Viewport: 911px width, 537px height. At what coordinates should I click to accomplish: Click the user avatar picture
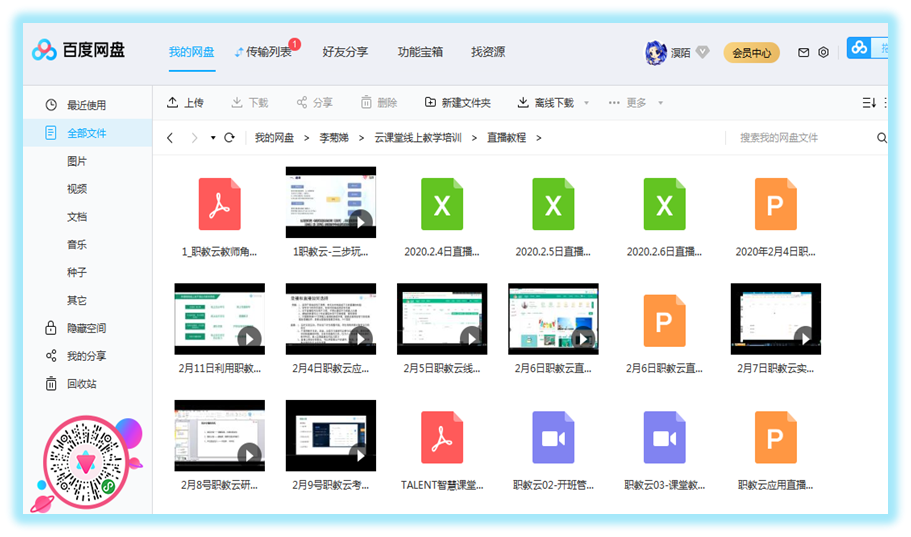(x=655, y=52)
